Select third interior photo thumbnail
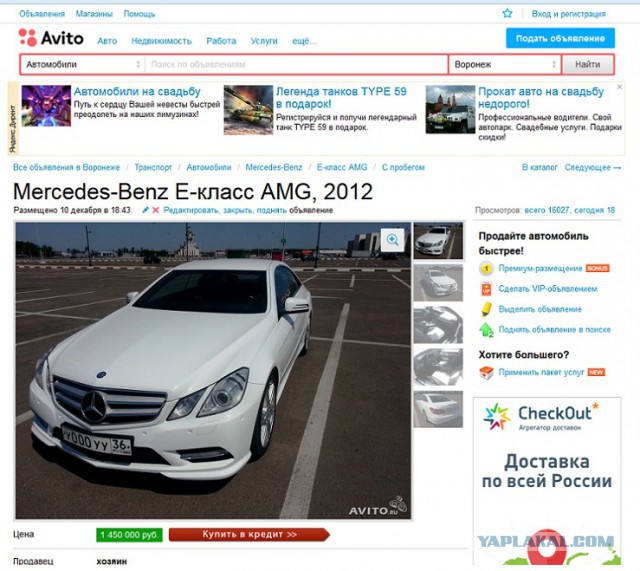Image resolution: width=640 pixels, height=571 pixels. pos(438,325)
